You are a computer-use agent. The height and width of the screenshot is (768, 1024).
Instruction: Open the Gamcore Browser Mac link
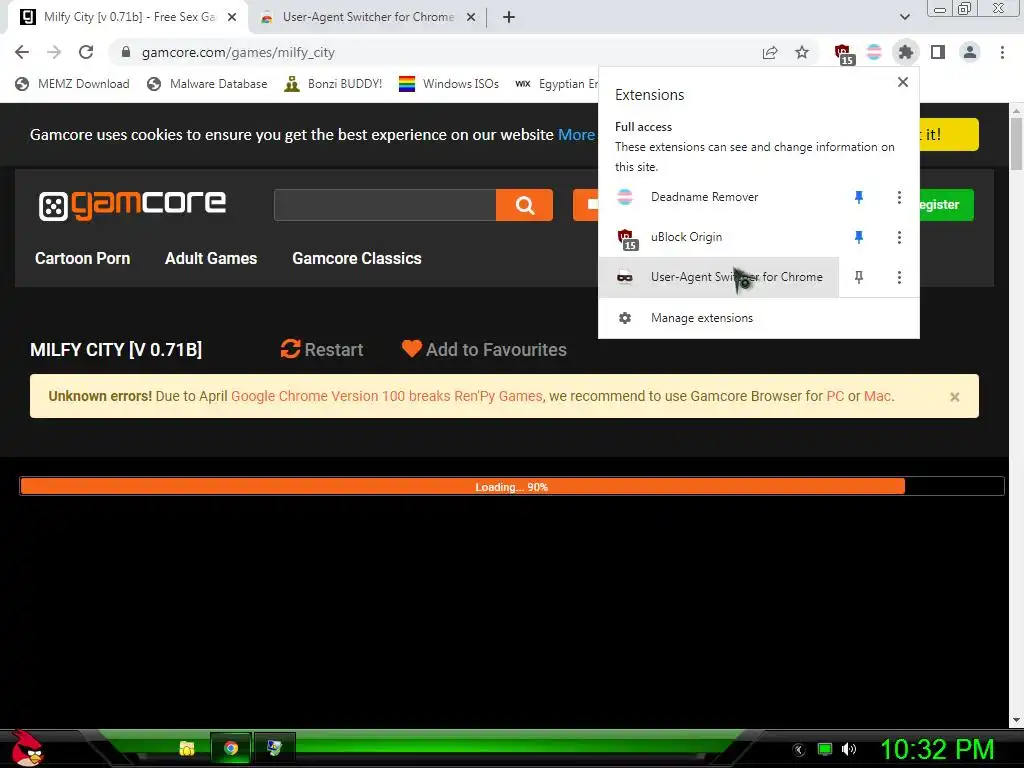coord(878,396)
